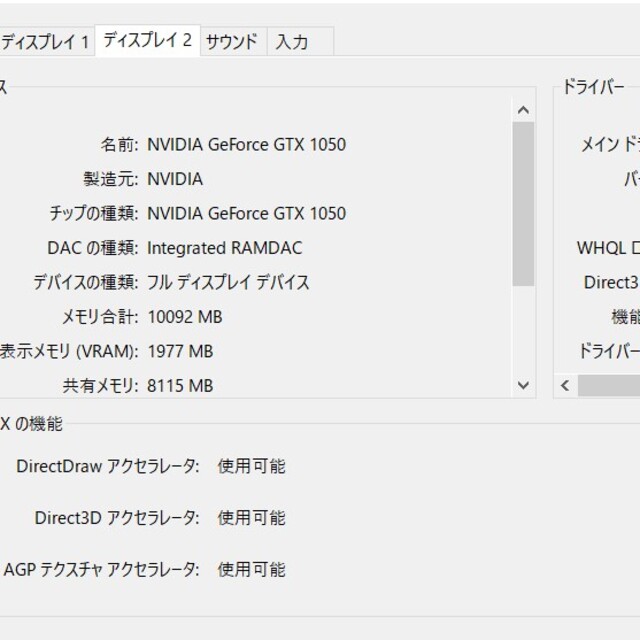
Task: Click the 製造元: label
Action: point(111,179)
